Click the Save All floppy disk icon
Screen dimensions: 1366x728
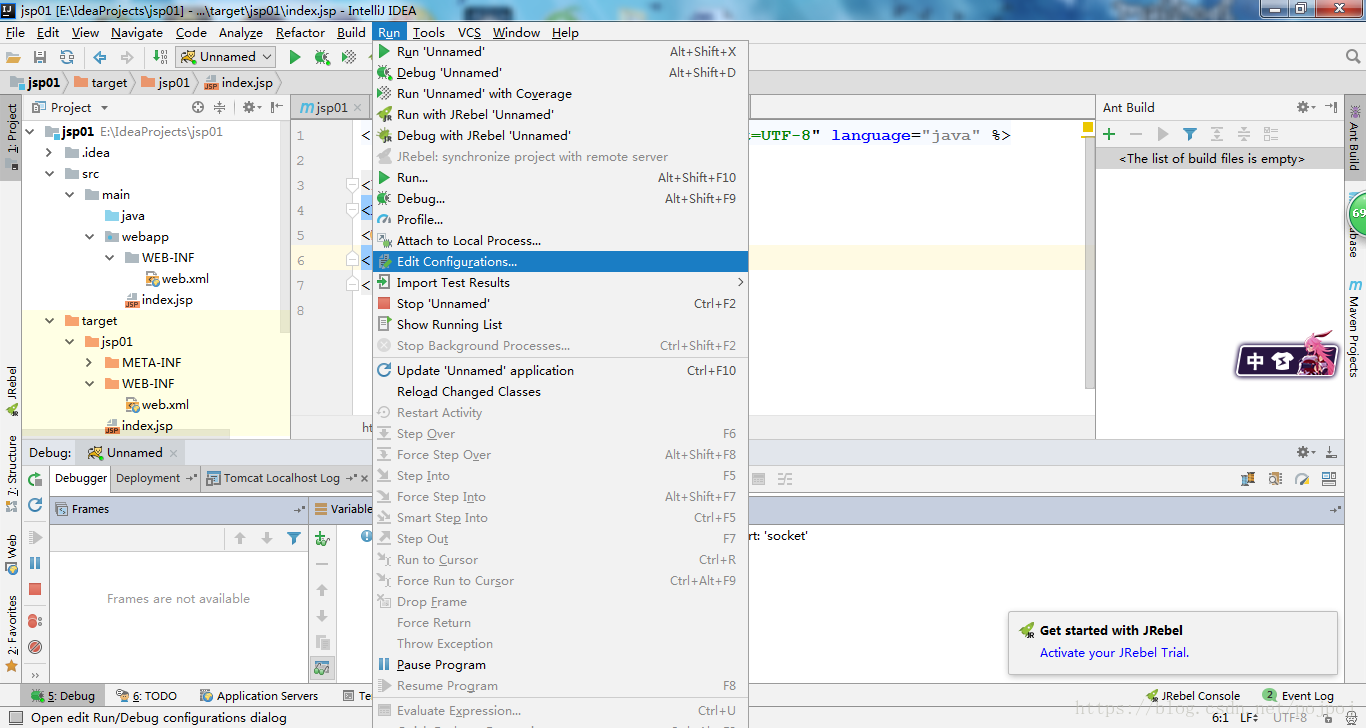40,57
